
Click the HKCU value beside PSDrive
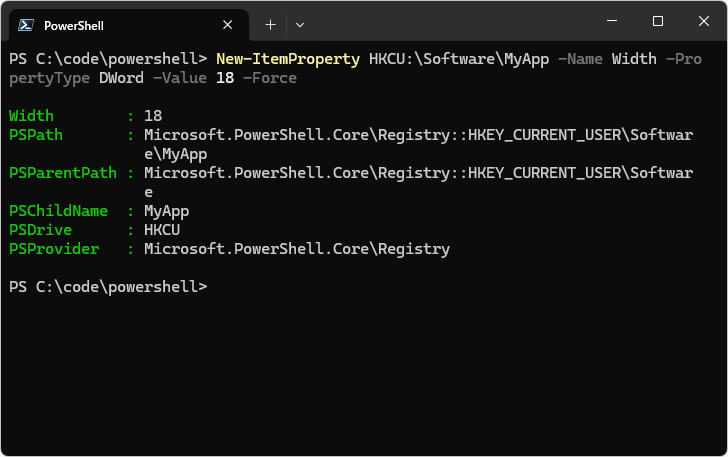[162, 230]
